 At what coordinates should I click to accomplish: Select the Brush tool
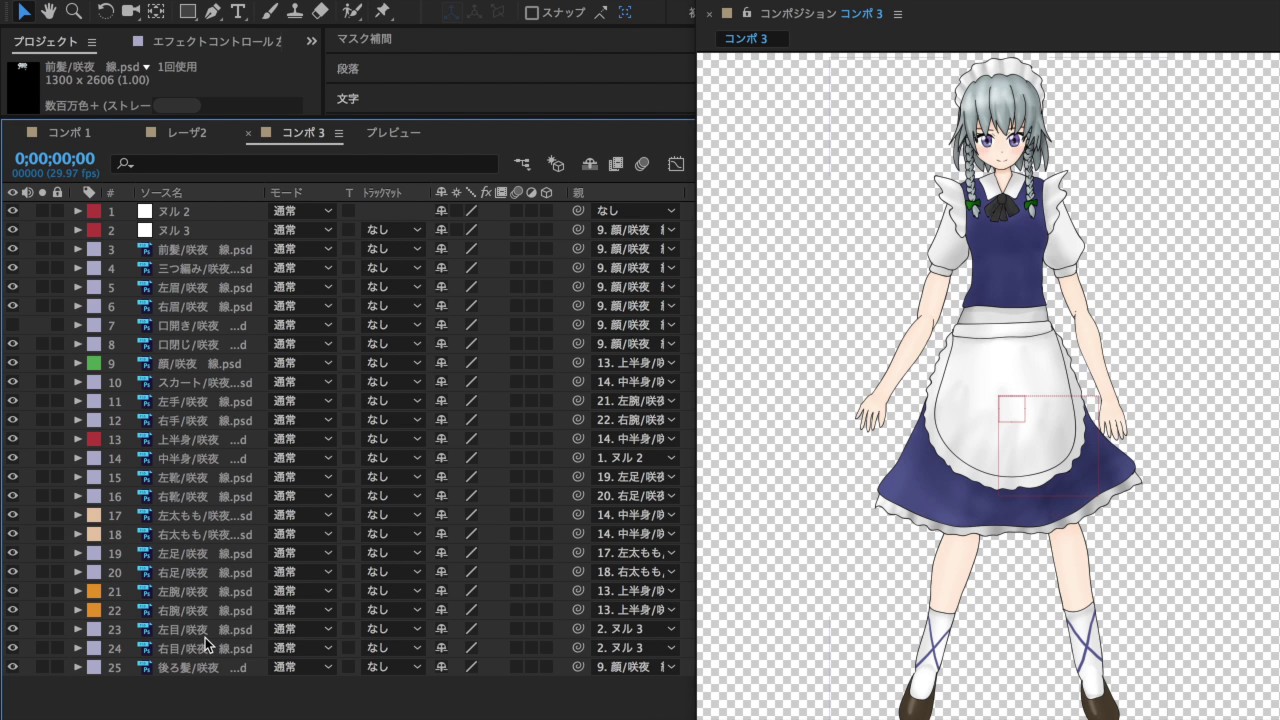coord(270,11)
